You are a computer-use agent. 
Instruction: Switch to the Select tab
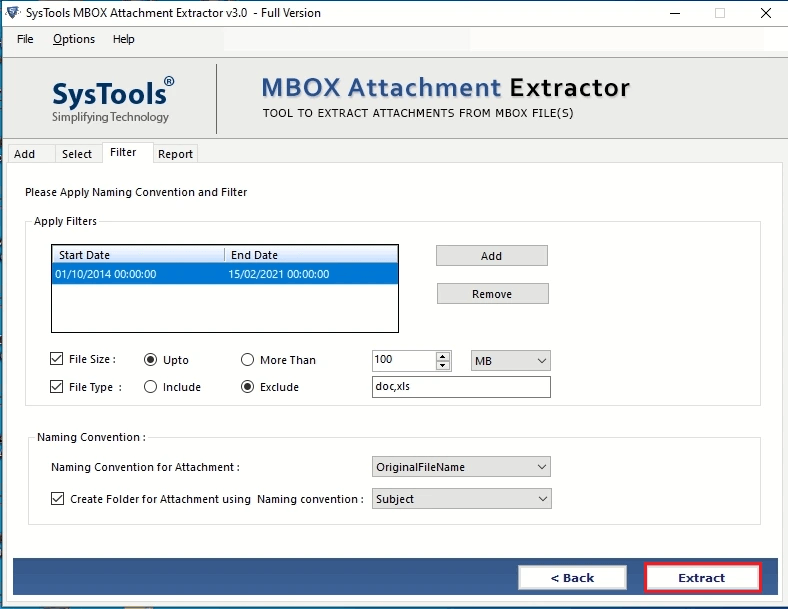[77, 154]
